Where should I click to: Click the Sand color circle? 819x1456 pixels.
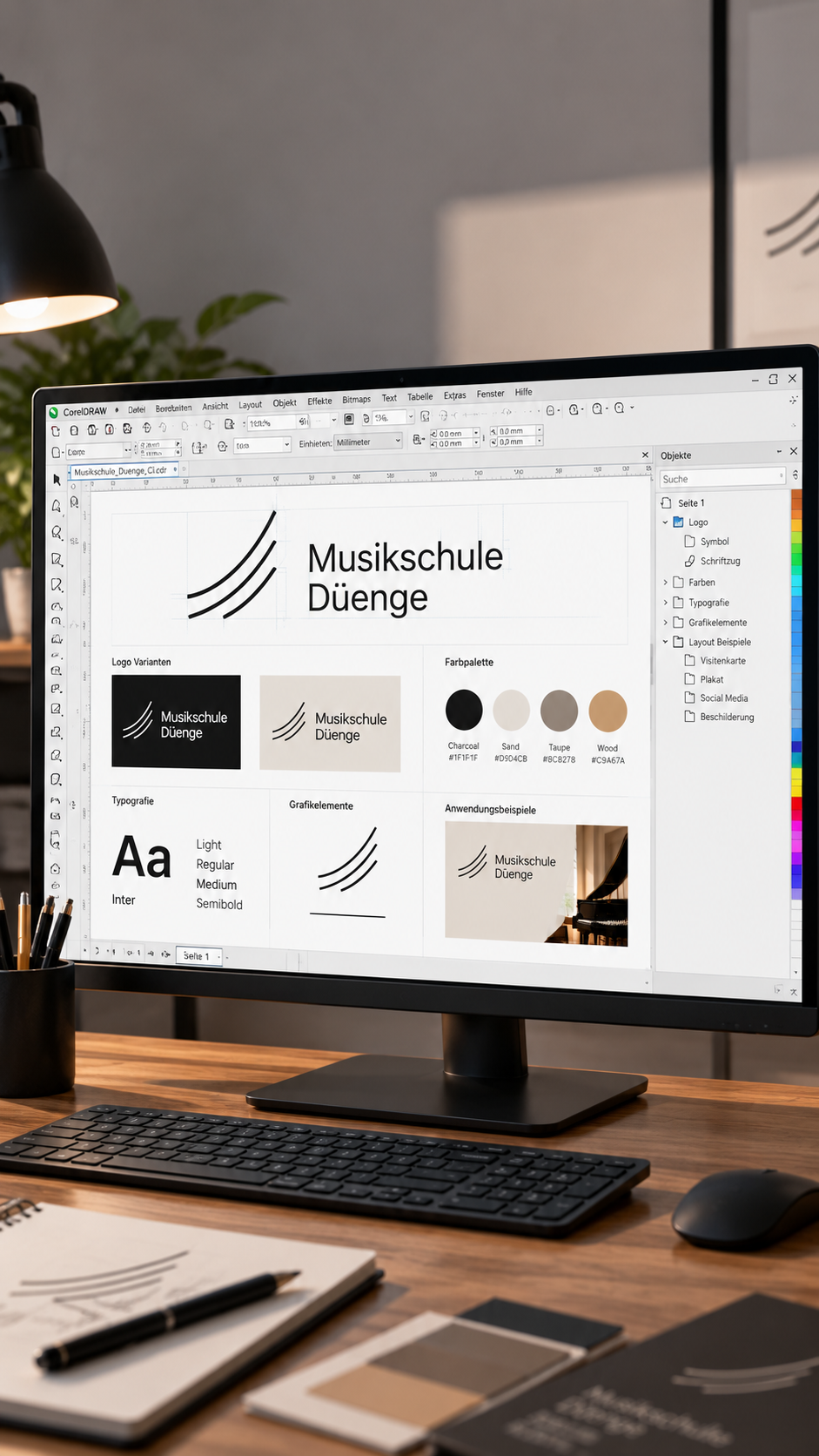[511, 710]
